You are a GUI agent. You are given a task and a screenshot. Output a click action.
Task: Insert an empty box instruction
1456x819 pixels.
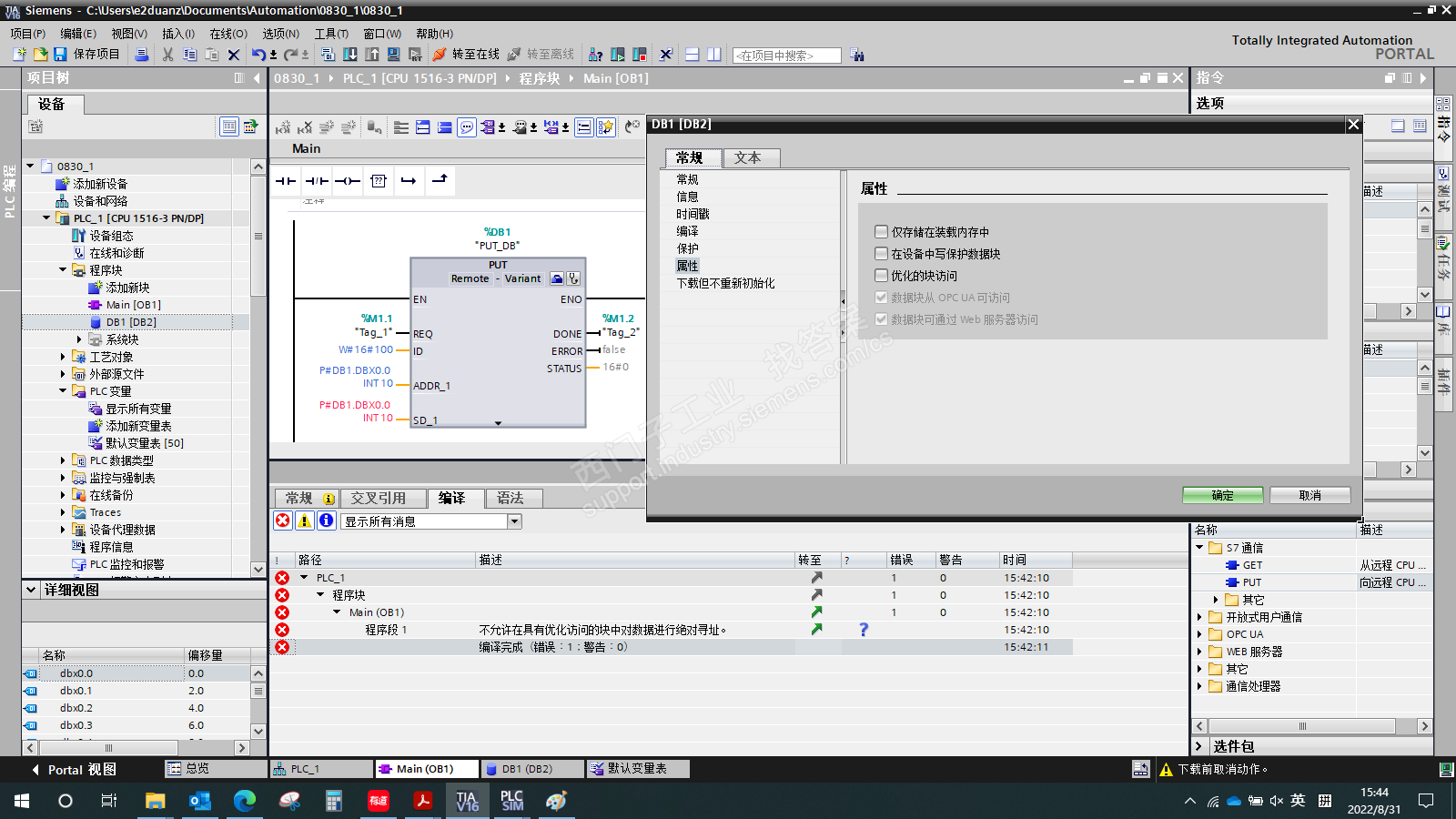(x=379, y=181)
